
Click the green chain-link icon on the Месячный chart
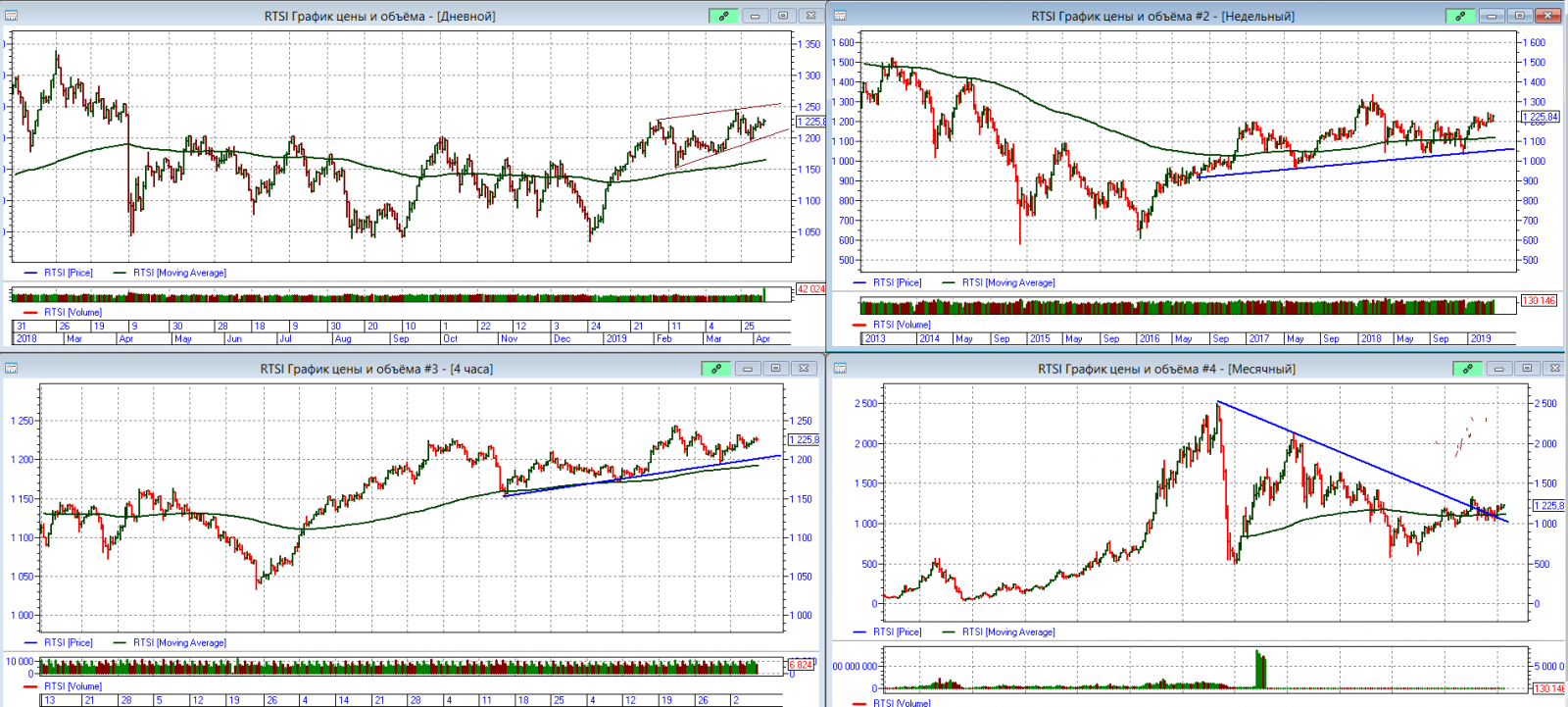click(1467, 369)
